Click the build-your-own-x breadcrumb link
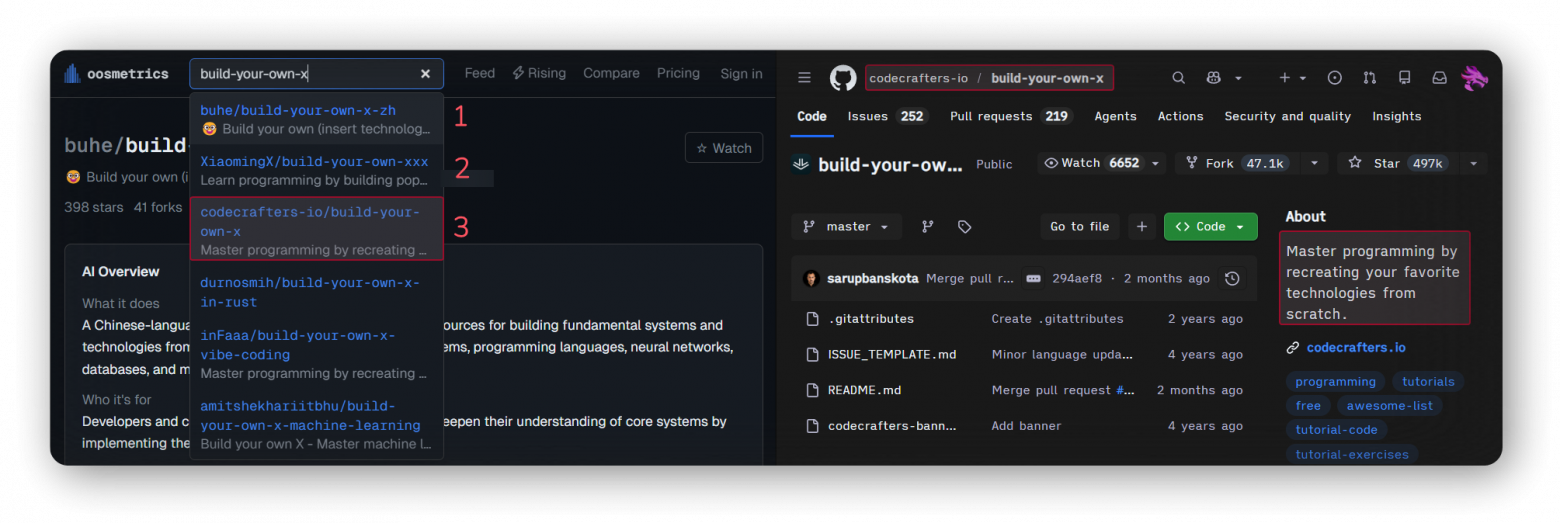Image resolution: width=1560 pixels, height=523 pixels. (x=1047, y=78)
